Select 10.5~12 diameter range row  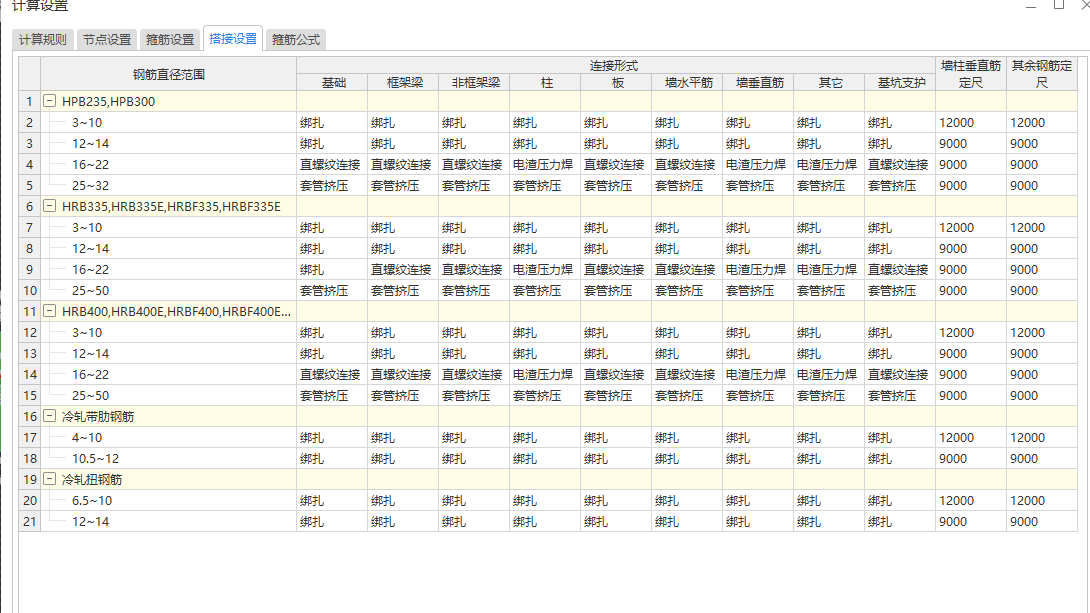[x=95, y=459]
